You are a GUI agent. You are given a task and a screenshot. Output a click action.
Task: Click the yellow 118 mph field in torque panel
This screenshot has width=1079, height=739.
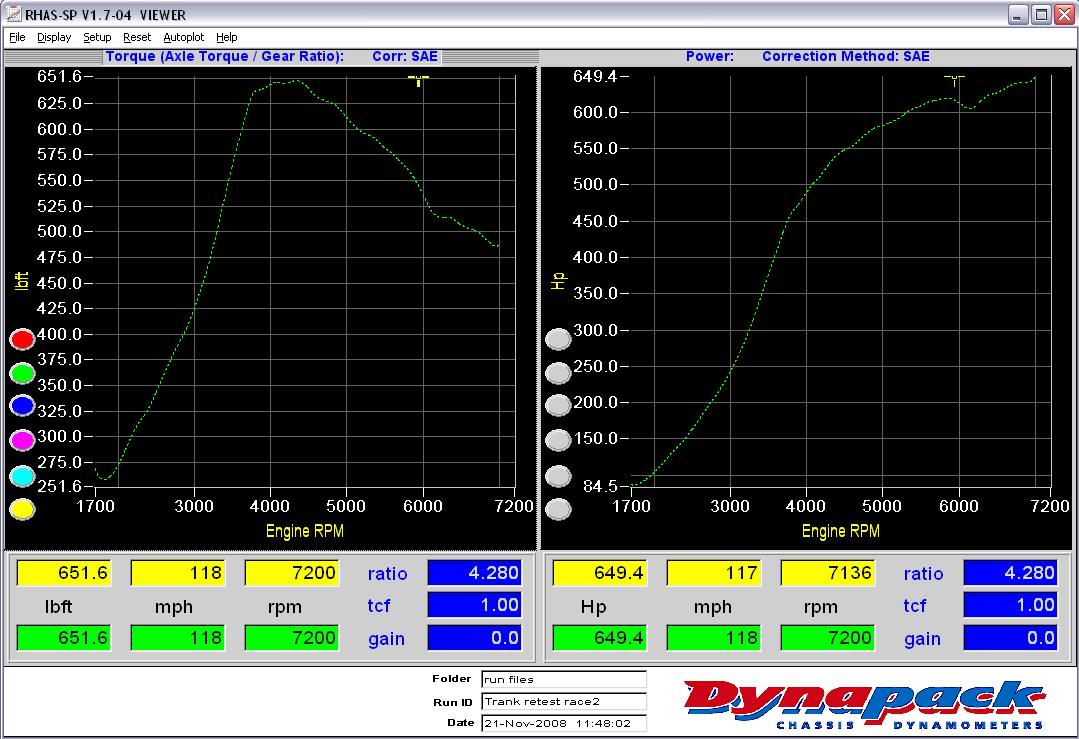tap(178, 573)
